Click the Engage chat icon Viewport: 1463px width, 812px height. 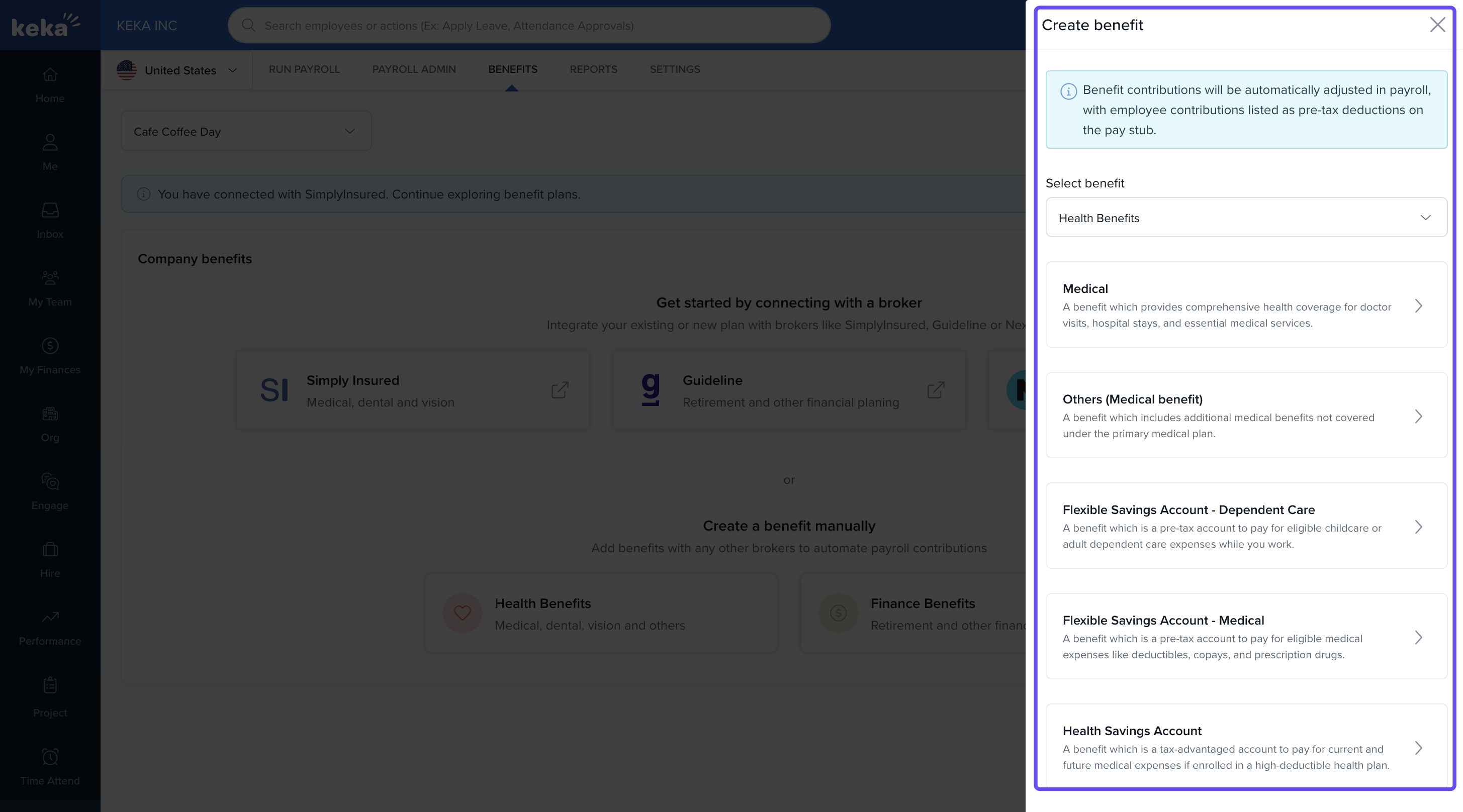pos(50,481)
